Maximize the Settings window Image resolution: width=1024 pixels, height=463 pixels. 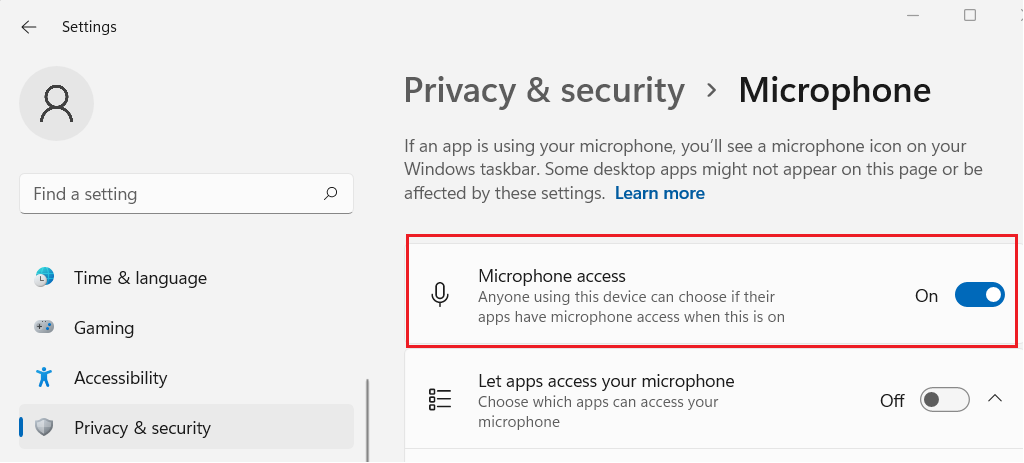coord(970,15)
